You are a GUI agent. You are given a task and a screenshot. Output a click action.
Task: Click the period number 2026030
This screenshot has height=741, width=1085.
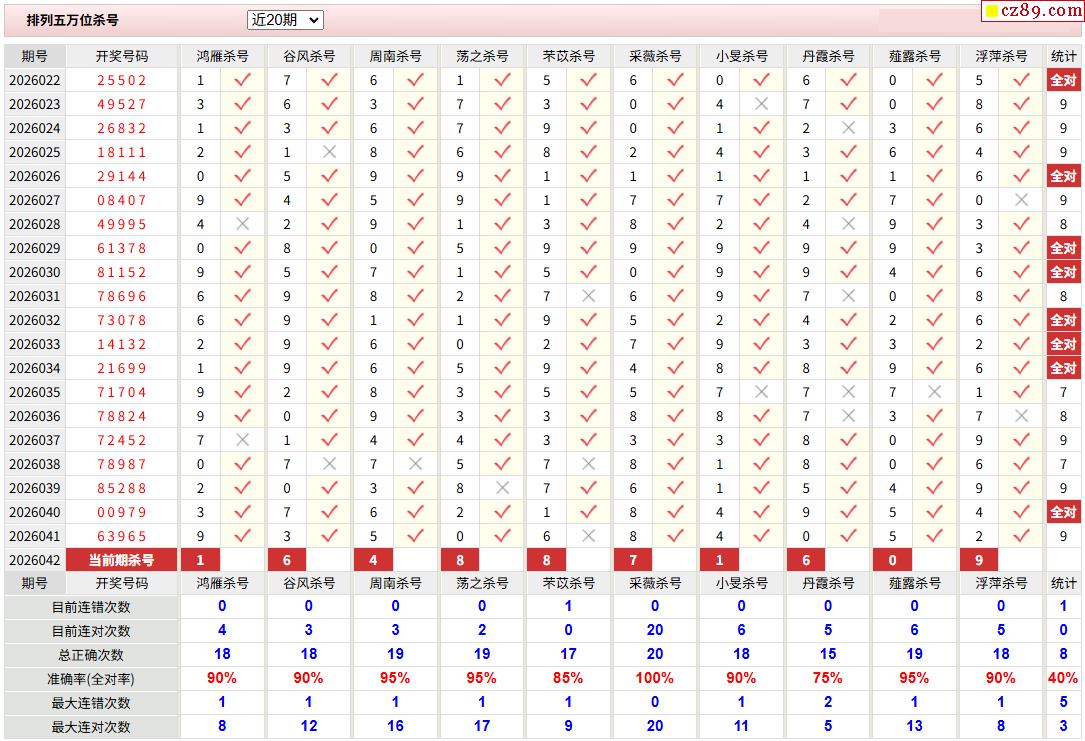pos(35,272)
